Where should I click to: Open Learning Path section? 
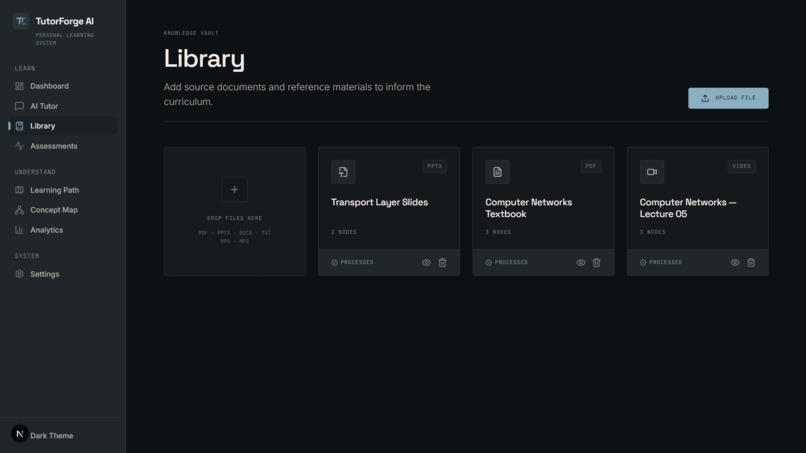(62, 190)
